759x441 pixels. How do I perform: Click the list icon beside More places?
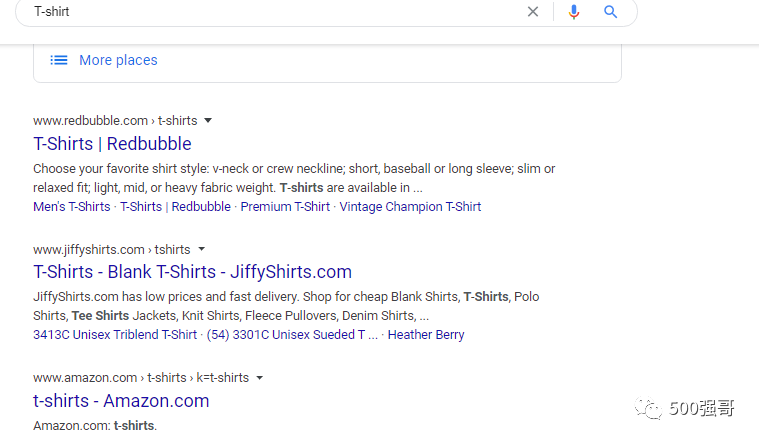[59, 60]
